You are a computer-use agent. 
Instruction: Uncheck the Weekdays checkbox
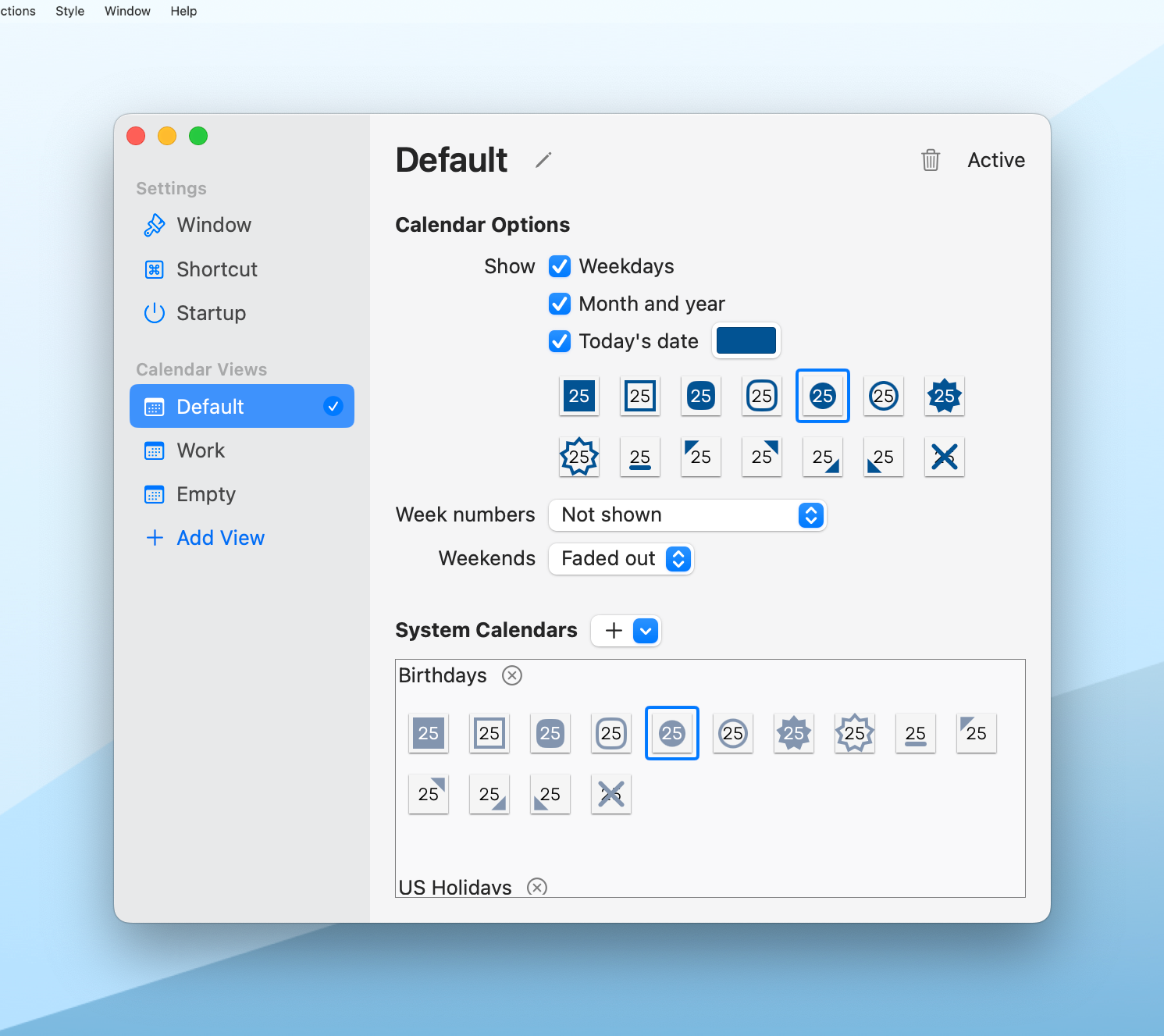click(x=560, y=266)
